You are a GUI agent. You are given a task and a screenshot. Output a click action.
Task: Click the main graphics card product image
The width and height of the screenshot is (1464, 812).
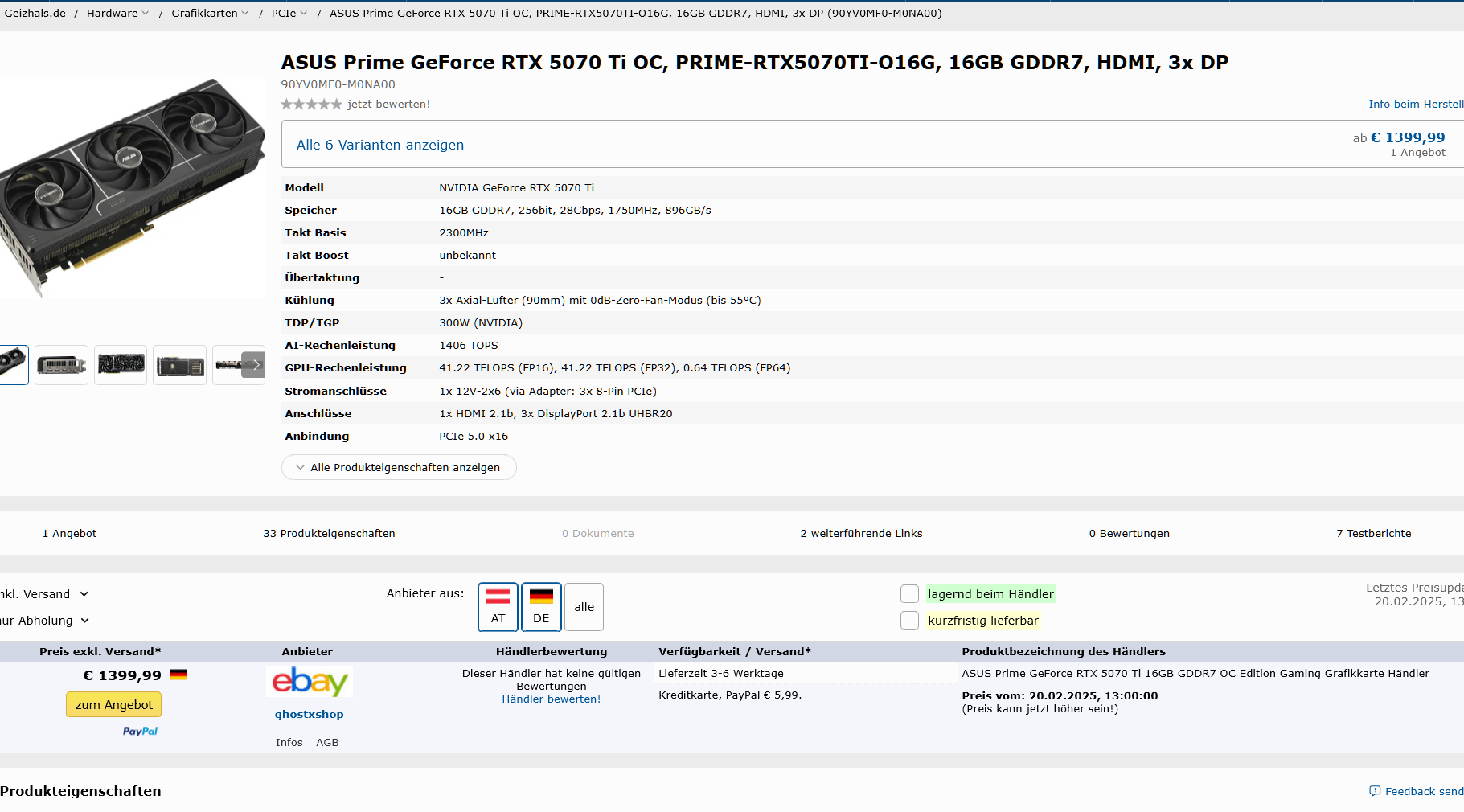(133, 187)
